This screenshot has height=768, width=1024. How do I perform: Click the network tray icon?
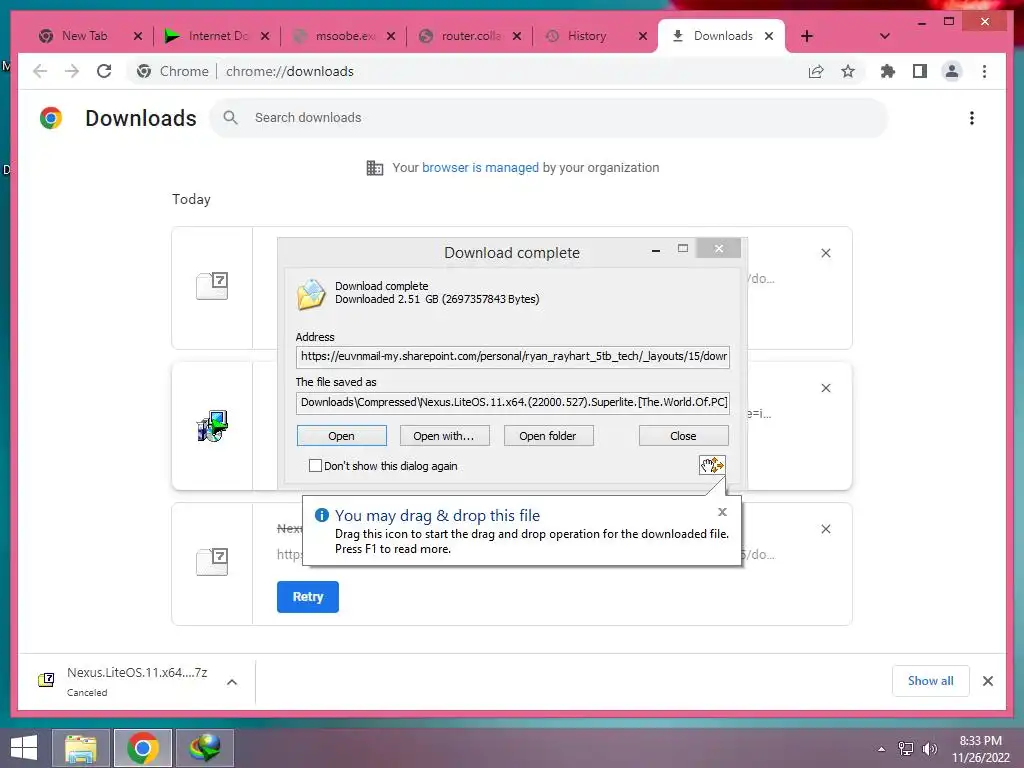tap(906, 748)
